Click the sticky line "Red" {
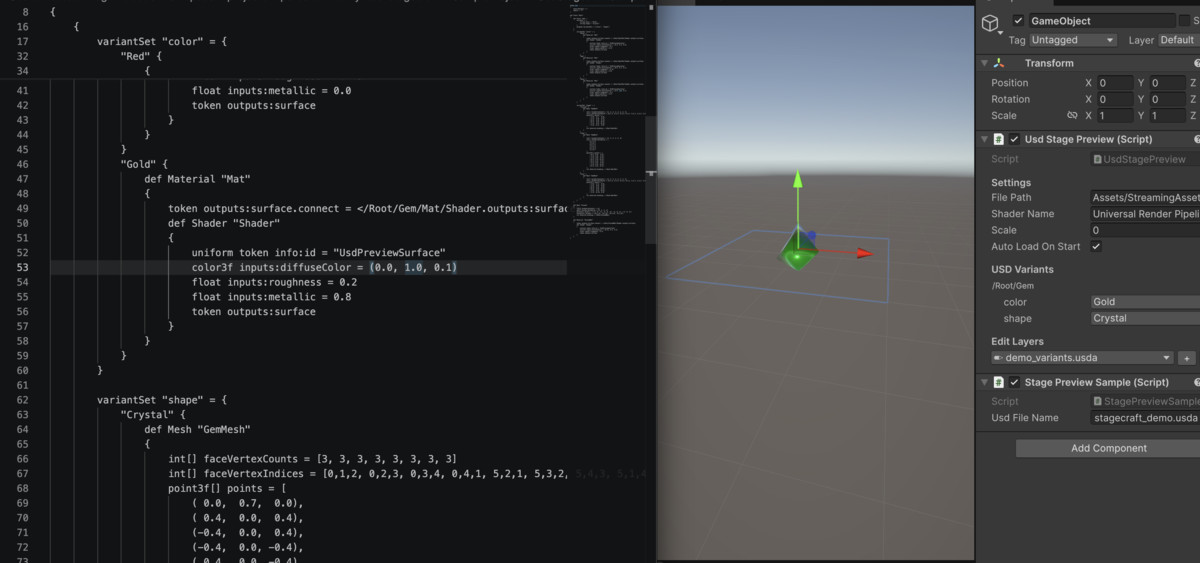The height and width of the screenshot is (563, 1200). 141,56
